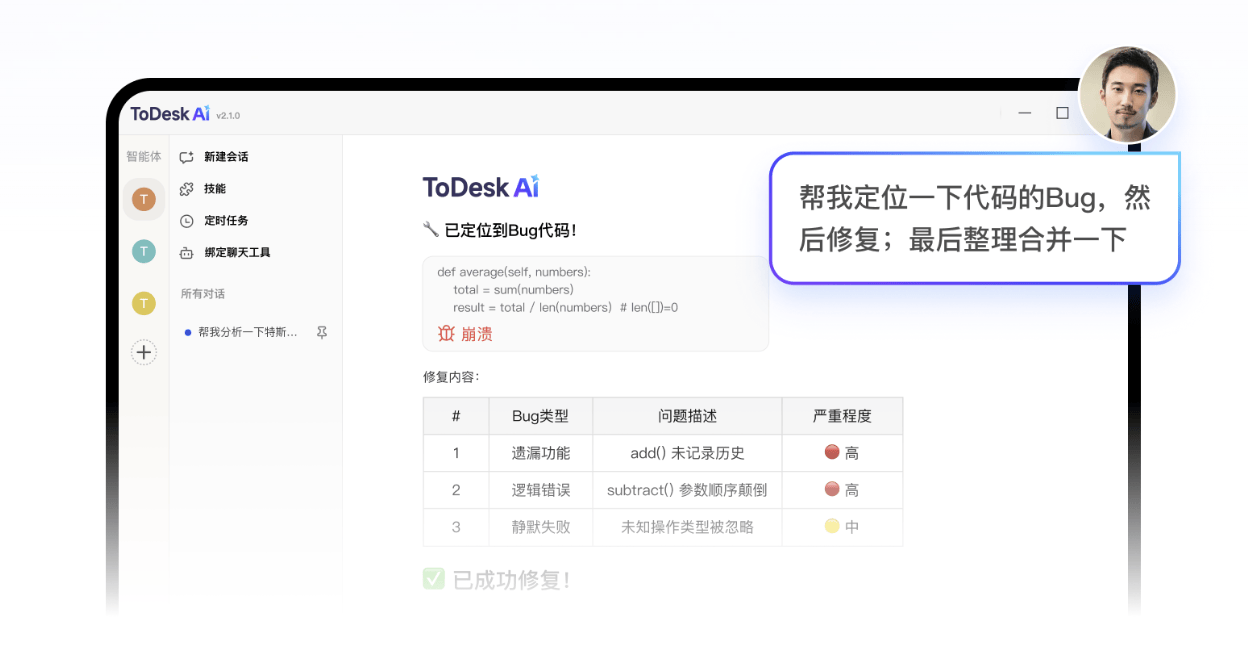This screenshot has height=663, width=1248.
Task: Click the red severity dot in row 2
Action: [x=831, y=489]
